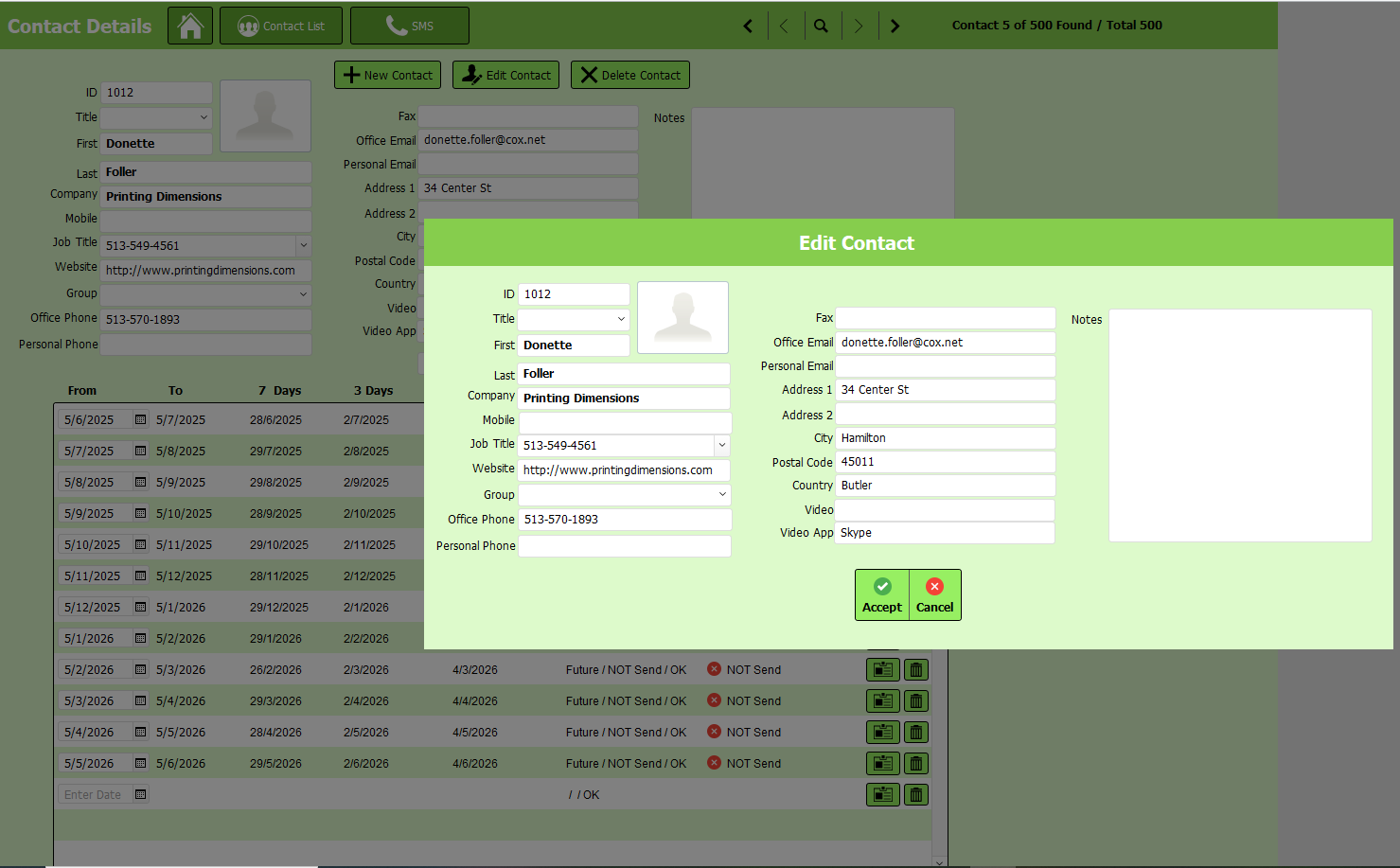Click New Contact button
The width and height of the screenshot is (1400, 868).
[388, 75]
